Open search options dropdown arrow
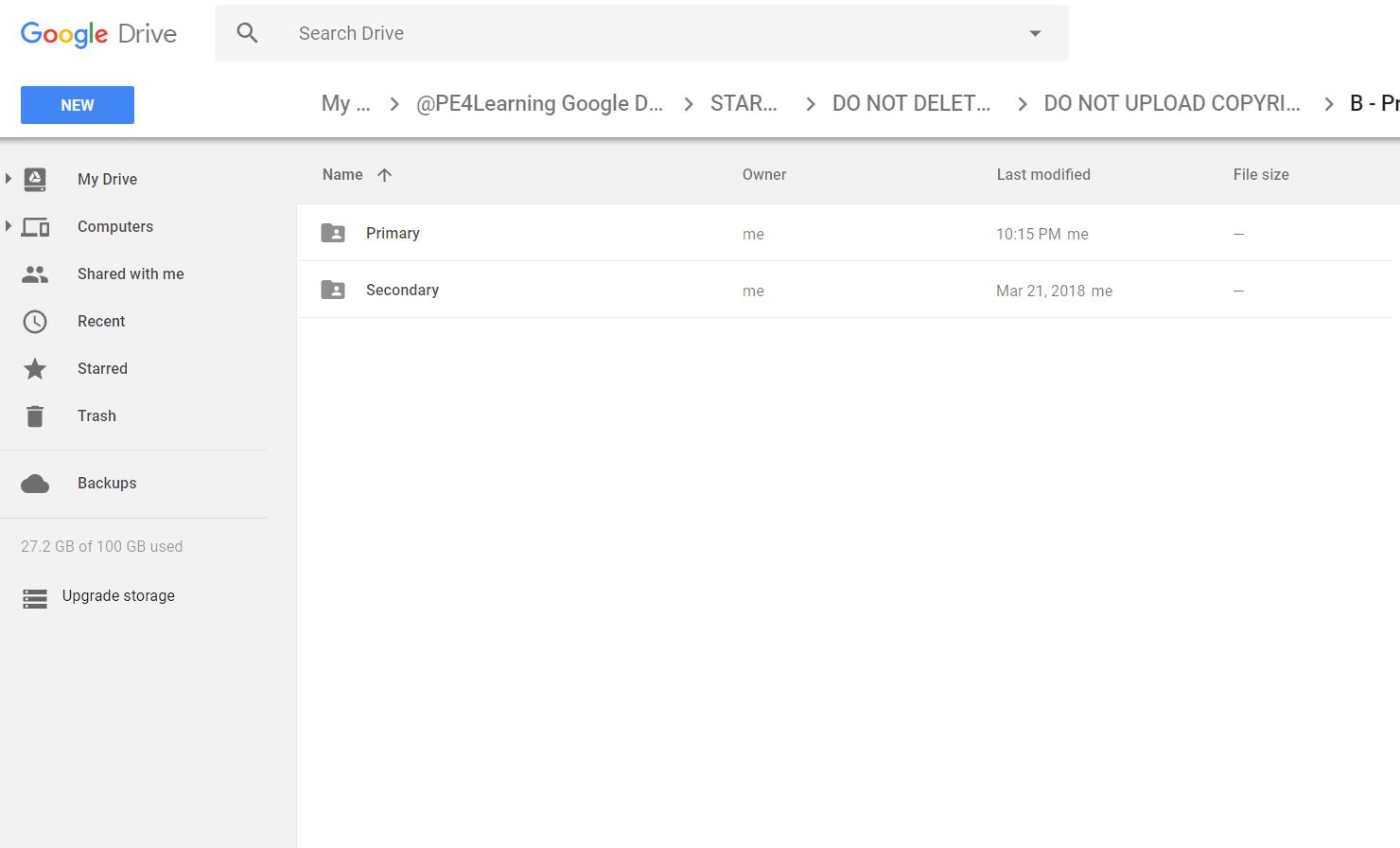 tap(1035, 33)
